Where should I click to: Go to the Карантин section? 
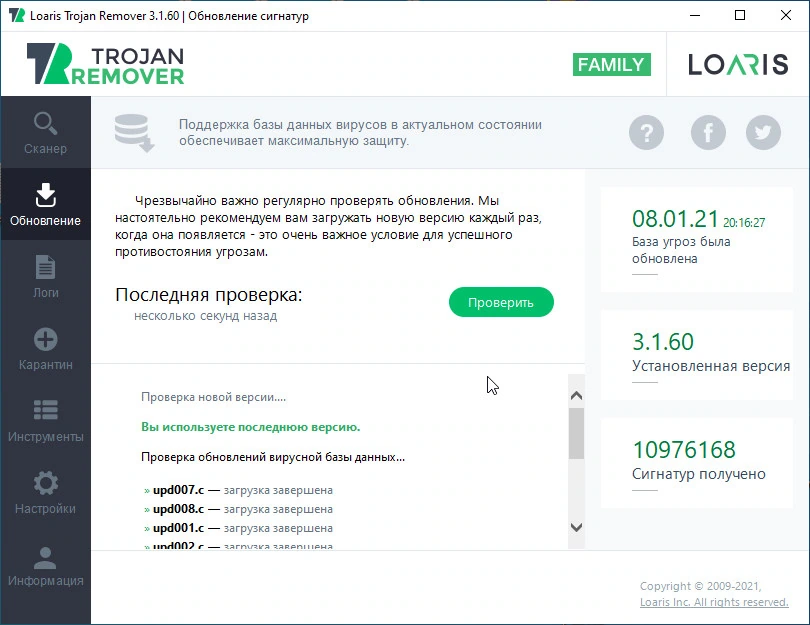(45, 349)
